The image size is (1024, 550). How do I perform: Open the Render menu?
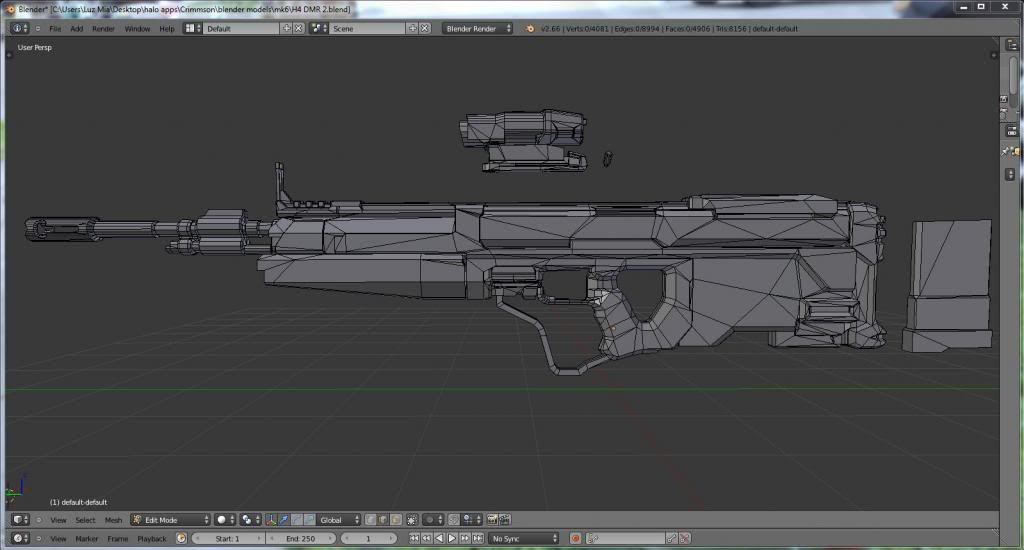(103, 29)
